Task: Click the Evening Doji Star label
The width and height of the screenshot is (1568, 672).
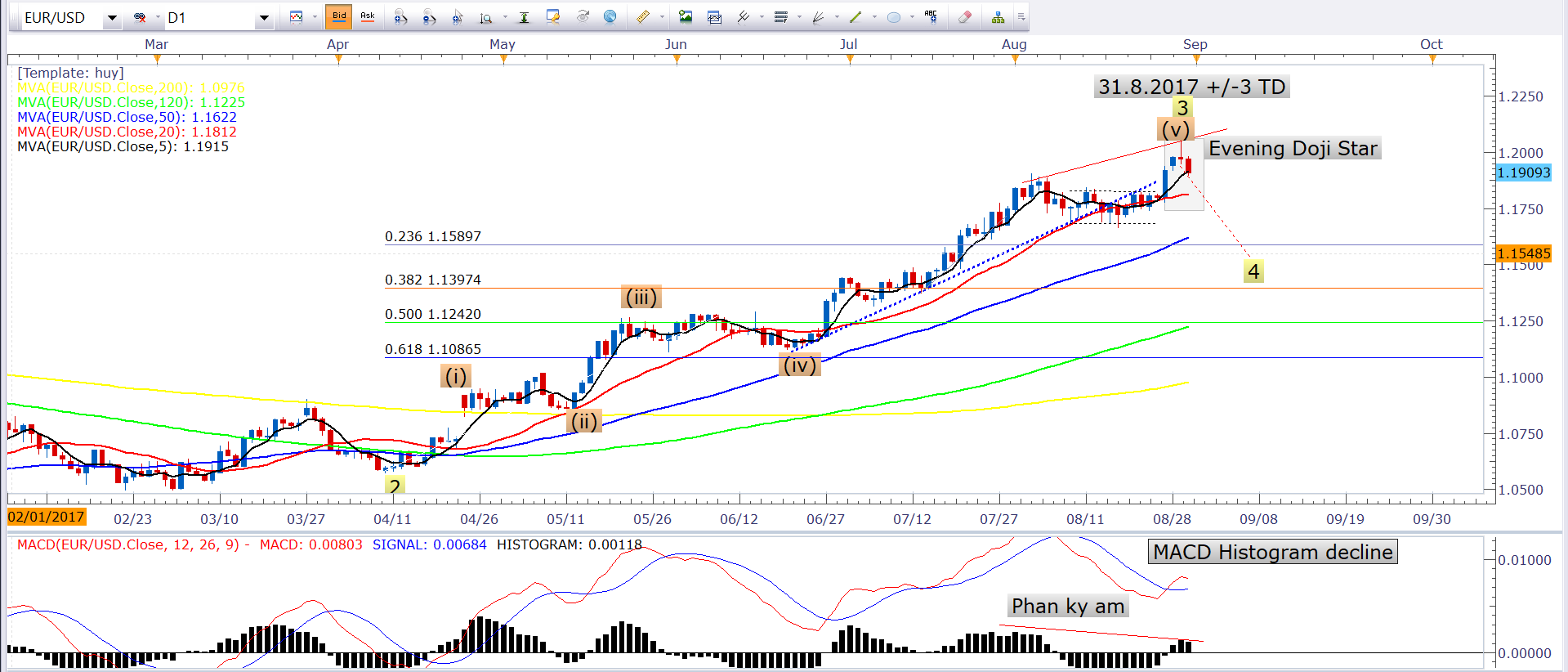Action: click(1293, 149)
